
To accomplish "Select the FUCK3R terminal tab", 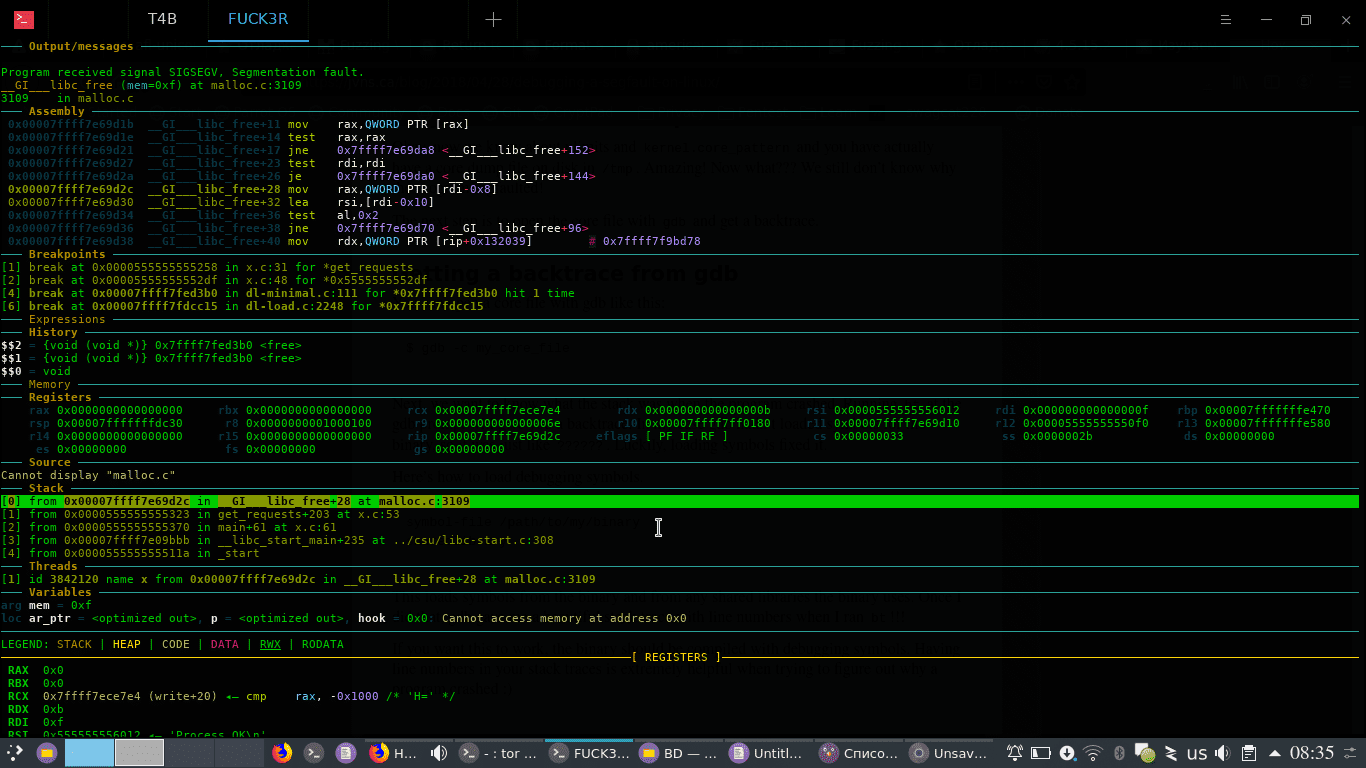I will point(258,19).
